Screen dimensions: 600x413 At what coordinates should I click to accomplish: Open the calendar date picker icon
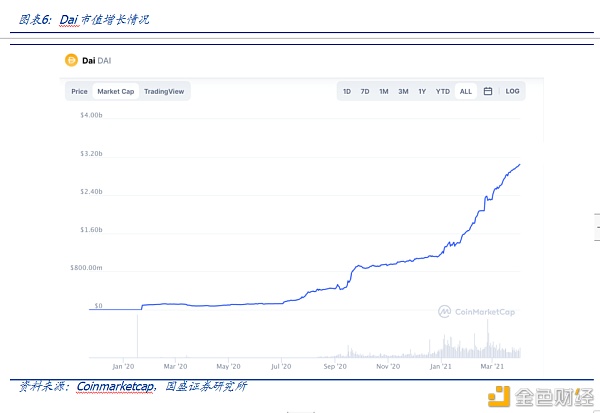point(488,91)
